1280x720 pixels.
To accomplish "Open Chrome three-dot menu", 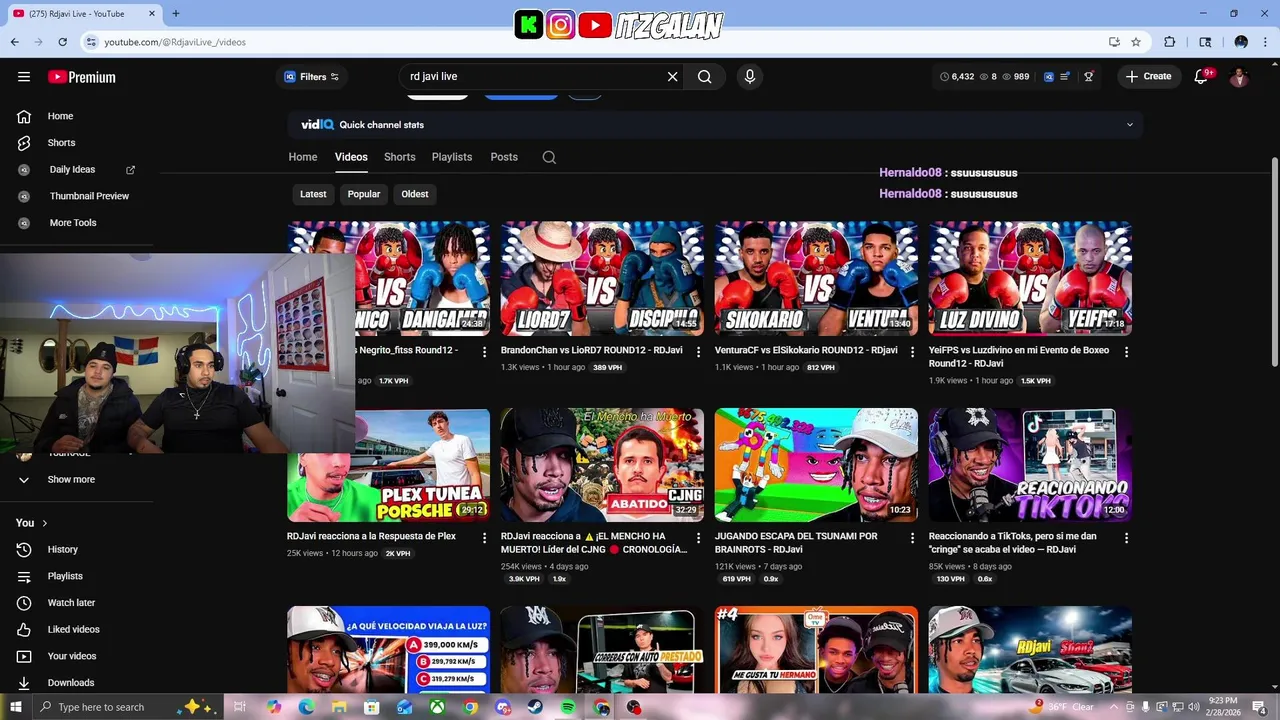I will [x=1266, y=42].
